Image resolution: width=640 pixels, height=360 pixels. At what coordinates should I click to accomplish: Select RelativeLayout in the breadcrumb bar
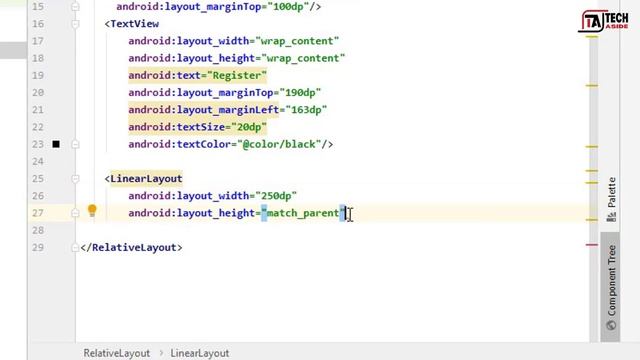pyautogui.click(x=117, y=353)
